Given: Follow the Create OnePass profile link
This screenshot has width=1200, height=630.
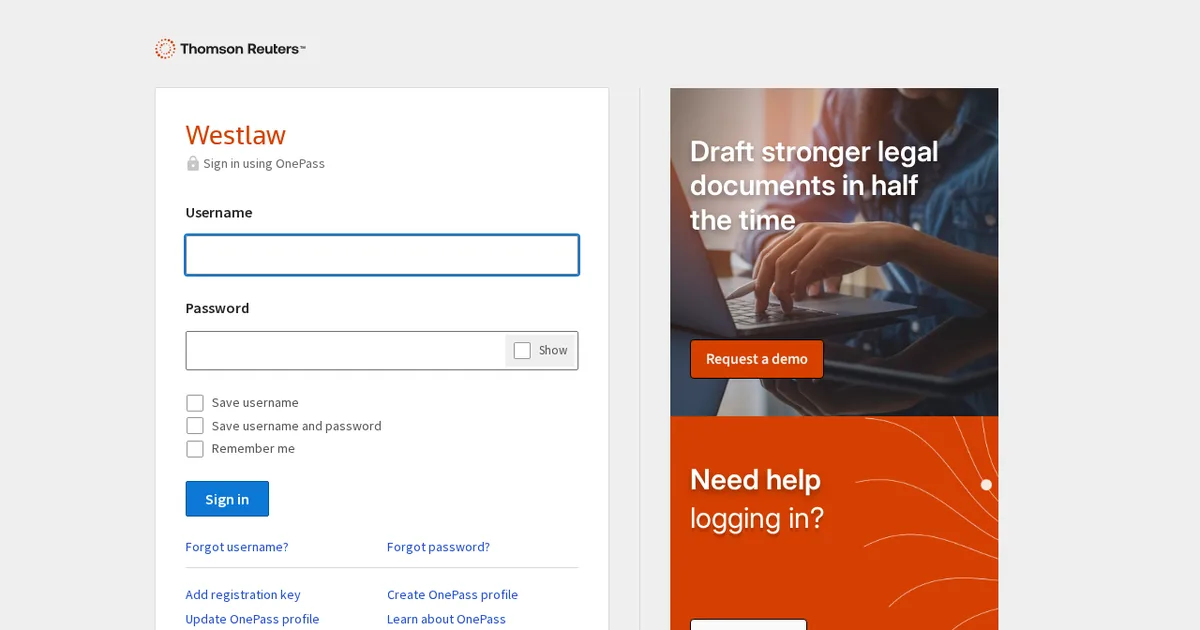Looking at the screenshot, I should 452,595.
